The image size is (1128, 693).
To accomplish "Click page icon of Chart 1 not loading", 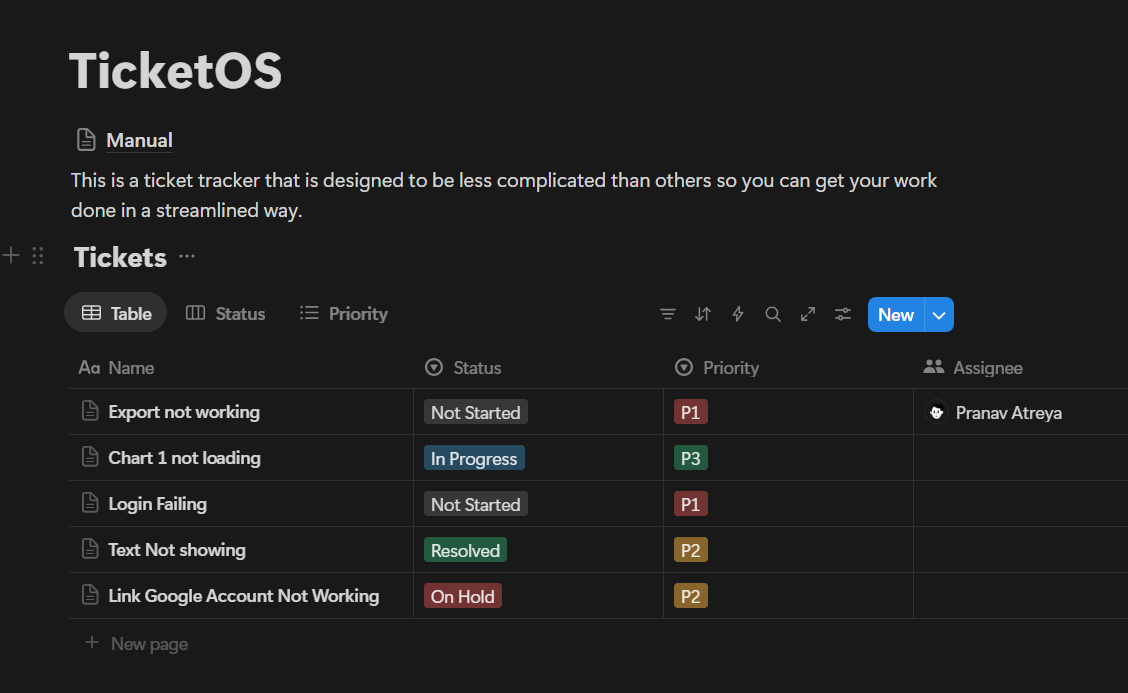I will point(90,457).
